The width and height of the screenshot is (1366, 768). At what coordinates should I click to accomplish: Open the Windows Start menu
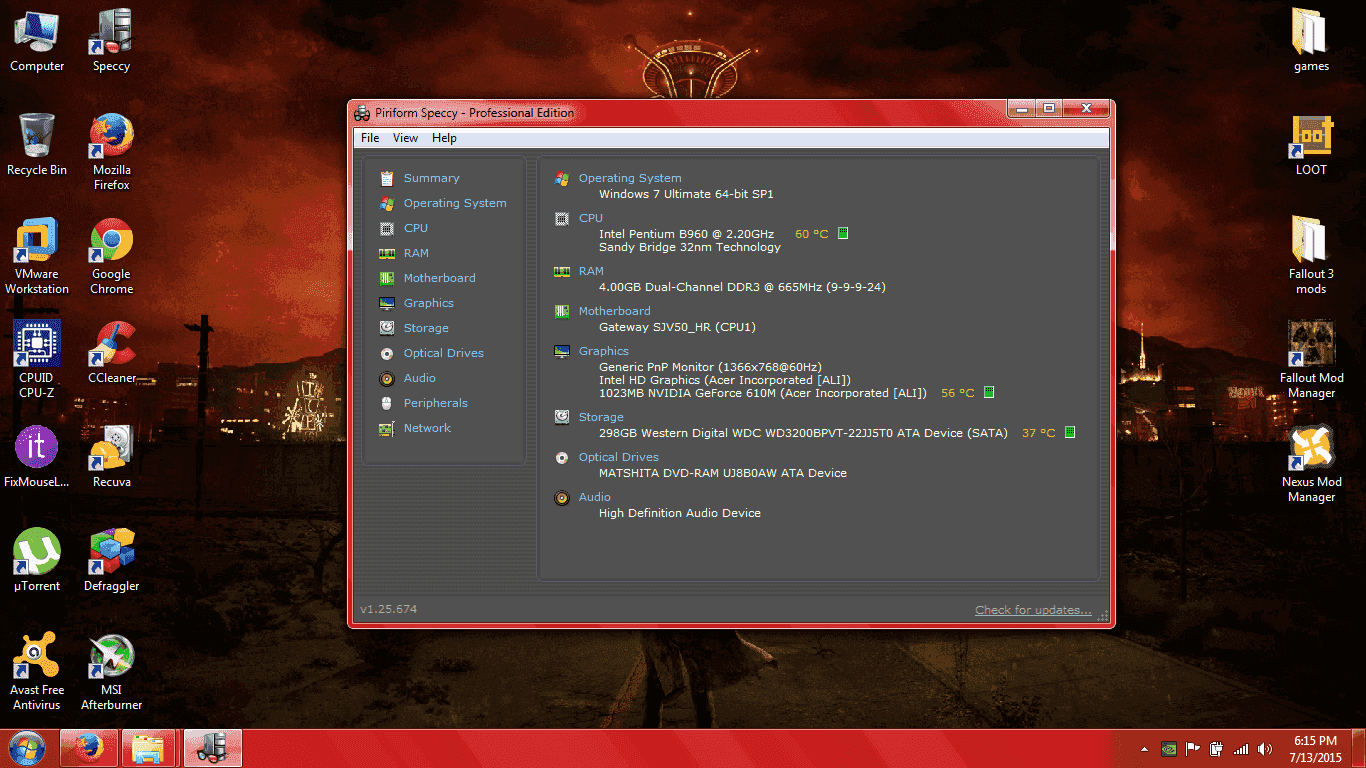[27, 748]
